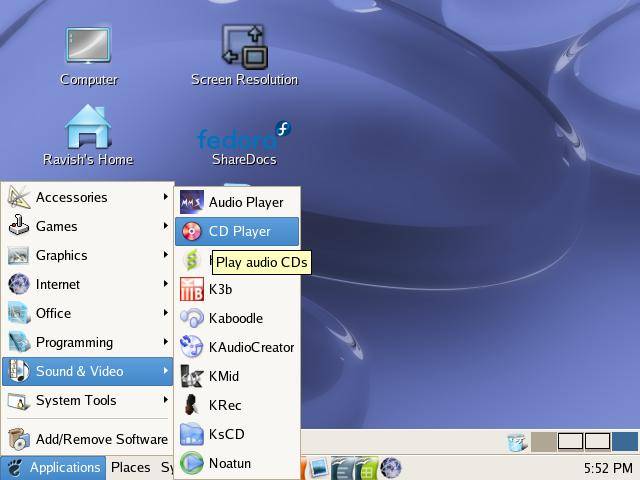
Task: Open KsCD from the submenu
Action: tap(226, 434)
